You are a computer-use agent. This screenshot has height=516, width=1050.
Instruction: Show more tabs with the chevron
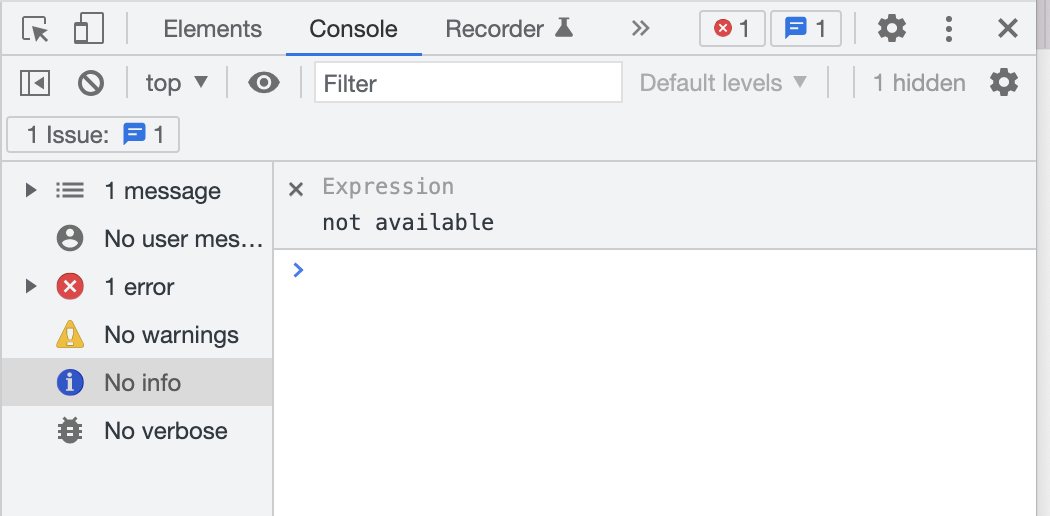(641, 29)
